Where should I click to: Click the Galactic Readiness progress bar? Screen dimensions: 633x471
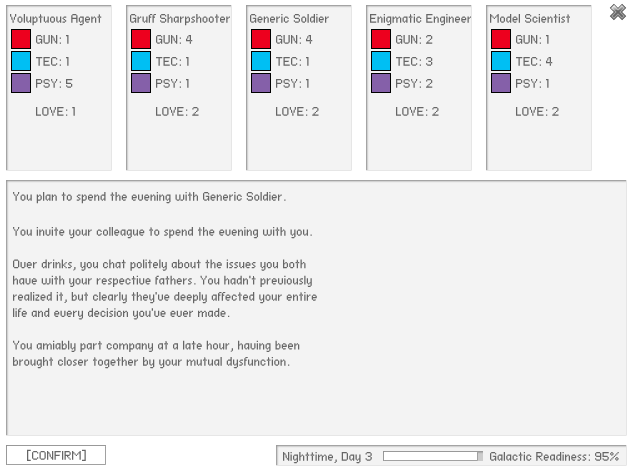(432, 456)
